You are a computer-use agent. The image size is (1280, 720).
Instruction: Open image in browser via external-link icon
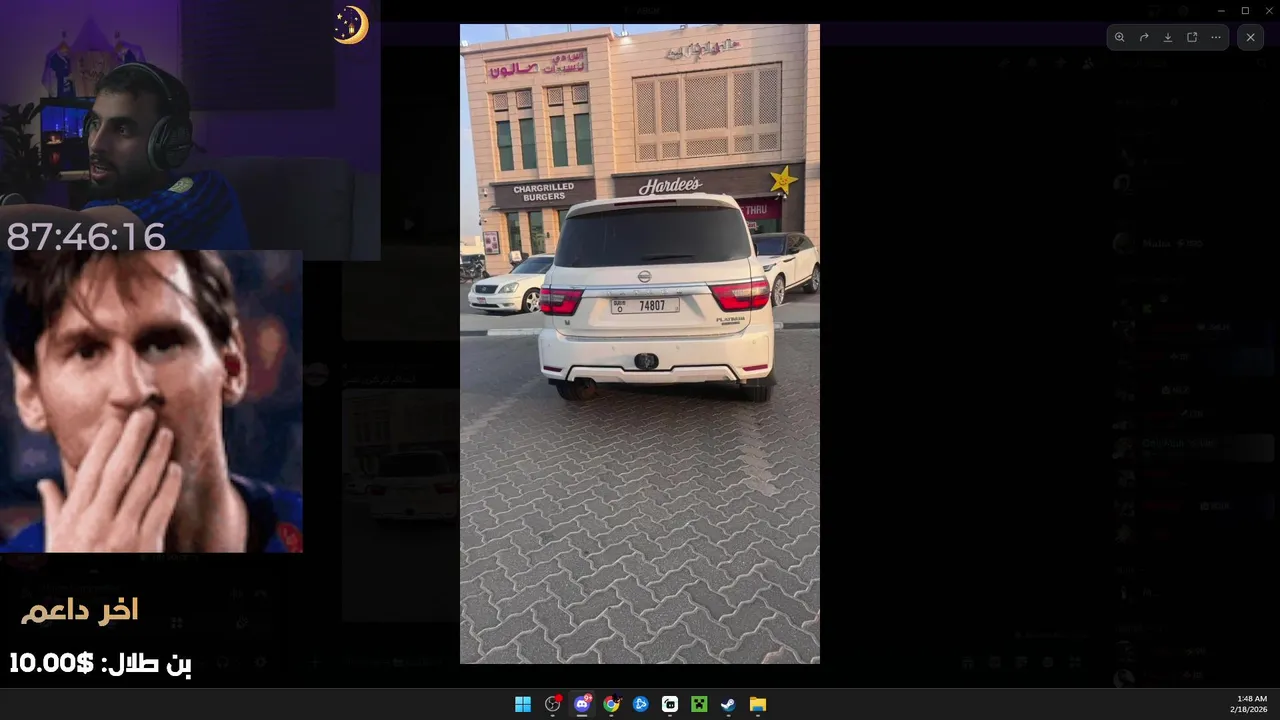pos(1192,37)
